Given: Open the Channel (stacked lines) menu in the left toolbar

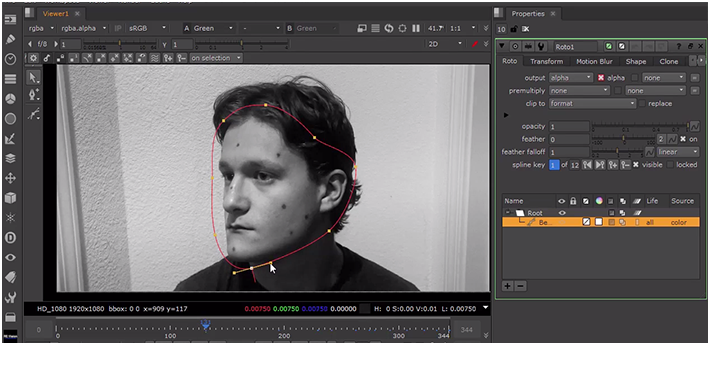Looking at the screenshot, I should tap(10, 79).
